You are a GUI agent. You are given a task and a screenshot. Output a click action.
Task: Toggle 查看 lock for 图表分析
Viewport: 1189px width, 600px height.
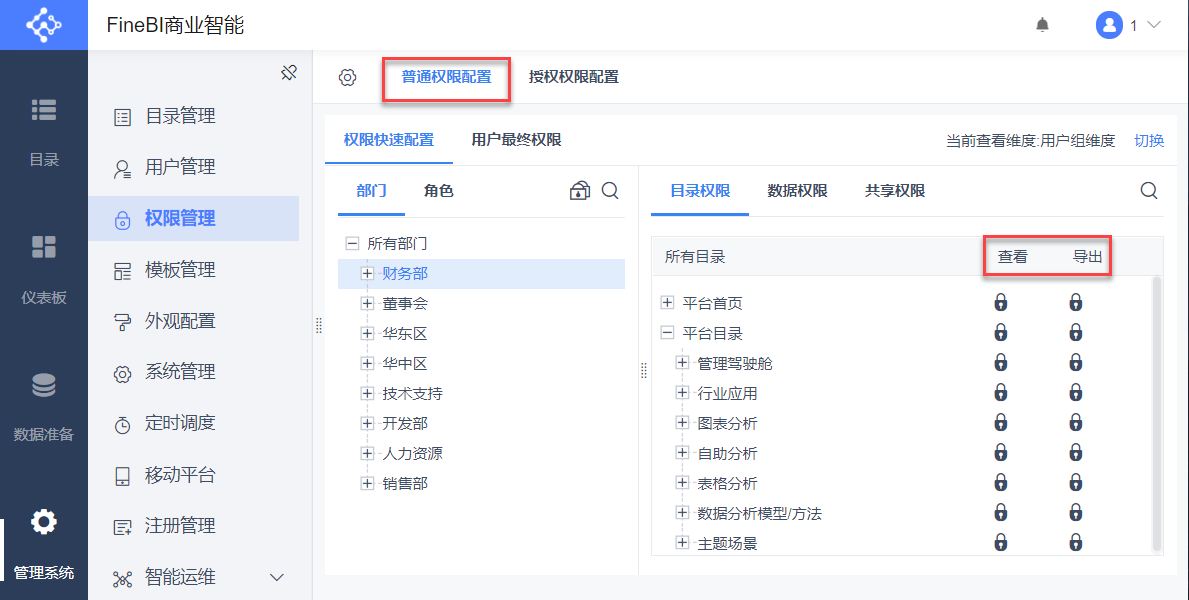pos(1000,423)
